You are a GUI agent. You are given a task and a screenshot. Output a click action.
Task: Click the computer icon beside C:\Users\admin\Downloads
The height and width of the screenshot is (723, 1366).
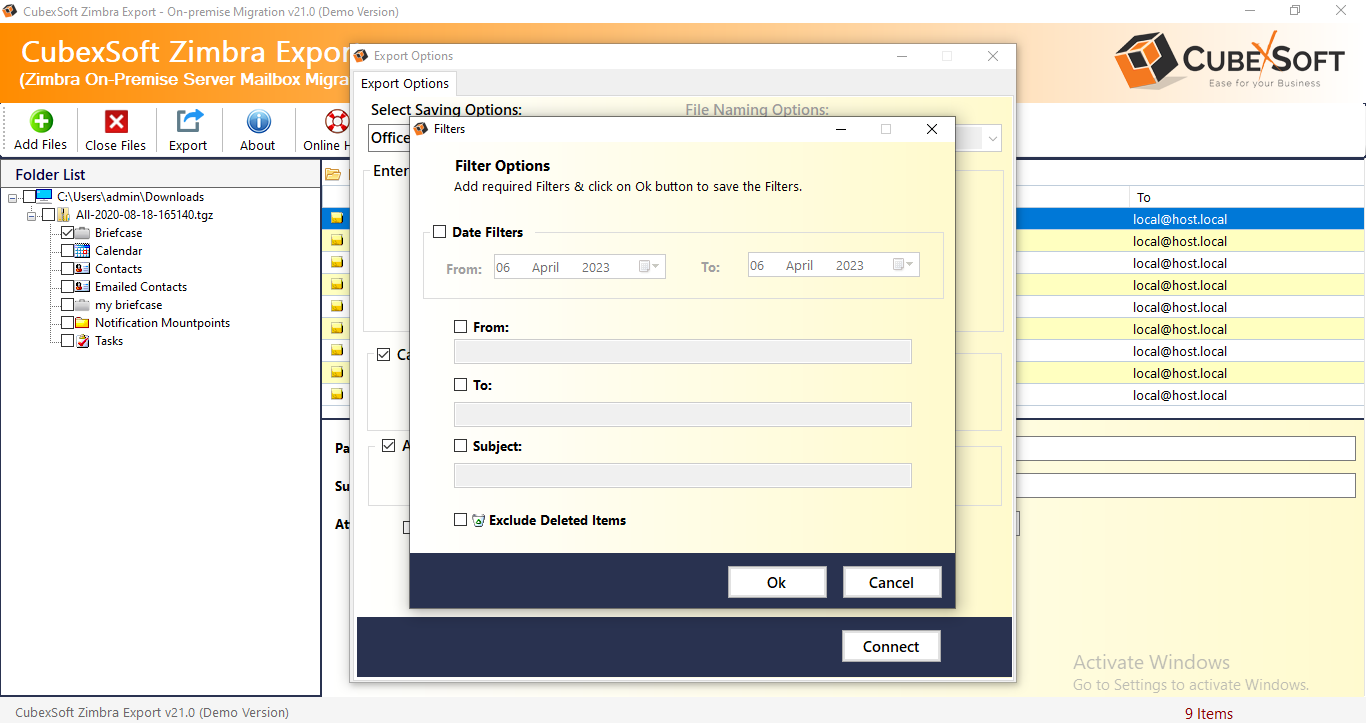45,197
